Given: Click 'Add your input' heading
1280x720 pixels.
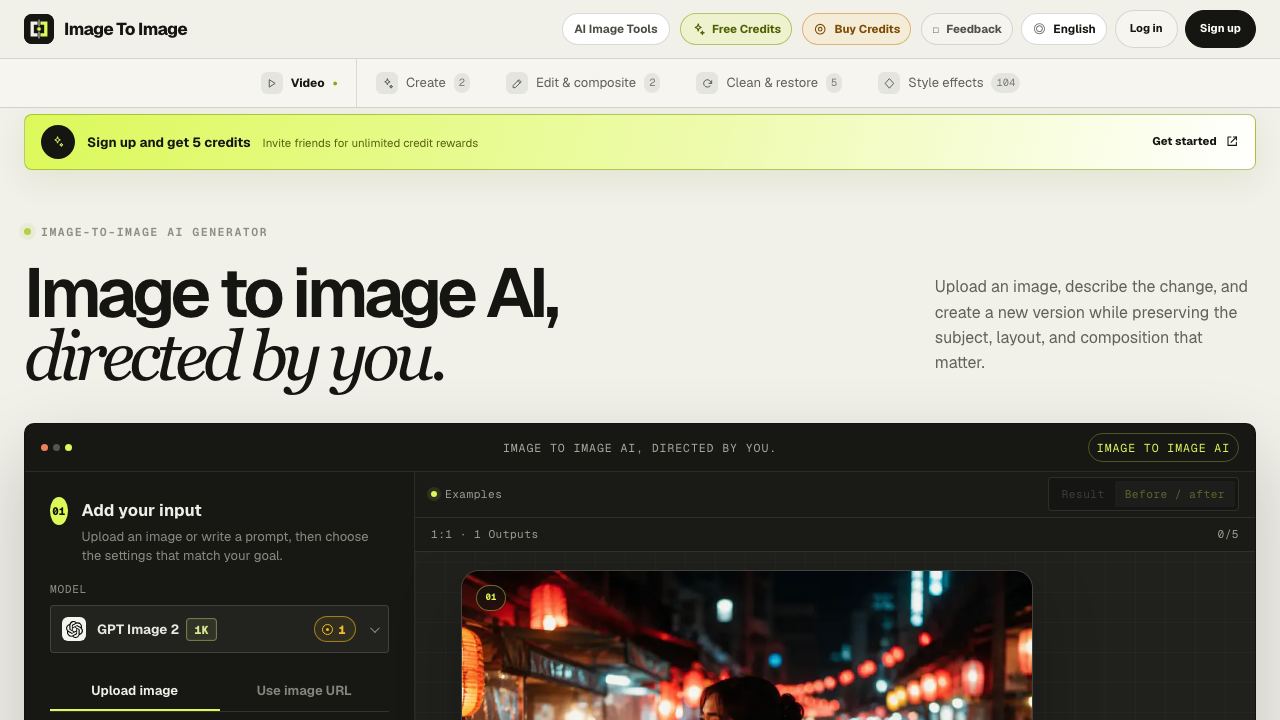Looking at the screenshot, I should pyautogui.click(x=142, y=510).
